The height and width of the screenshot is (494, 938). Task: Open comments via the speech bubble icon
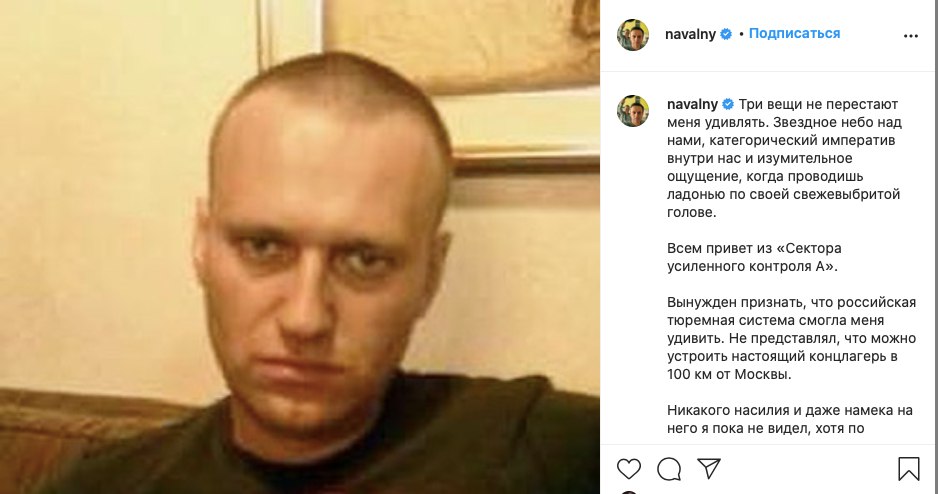669,469
